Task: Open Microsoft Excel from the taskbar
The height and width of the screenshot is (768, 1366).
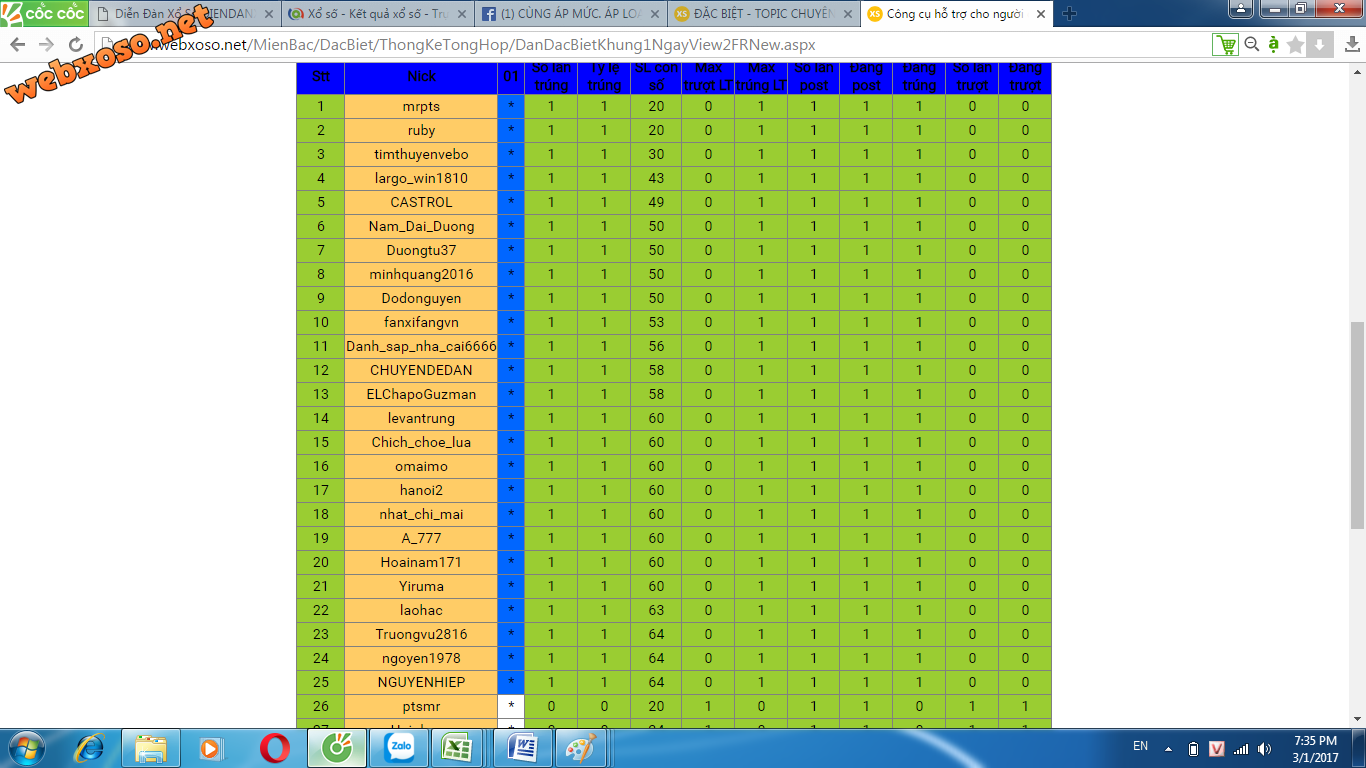Action: click(x=459, y=748)
